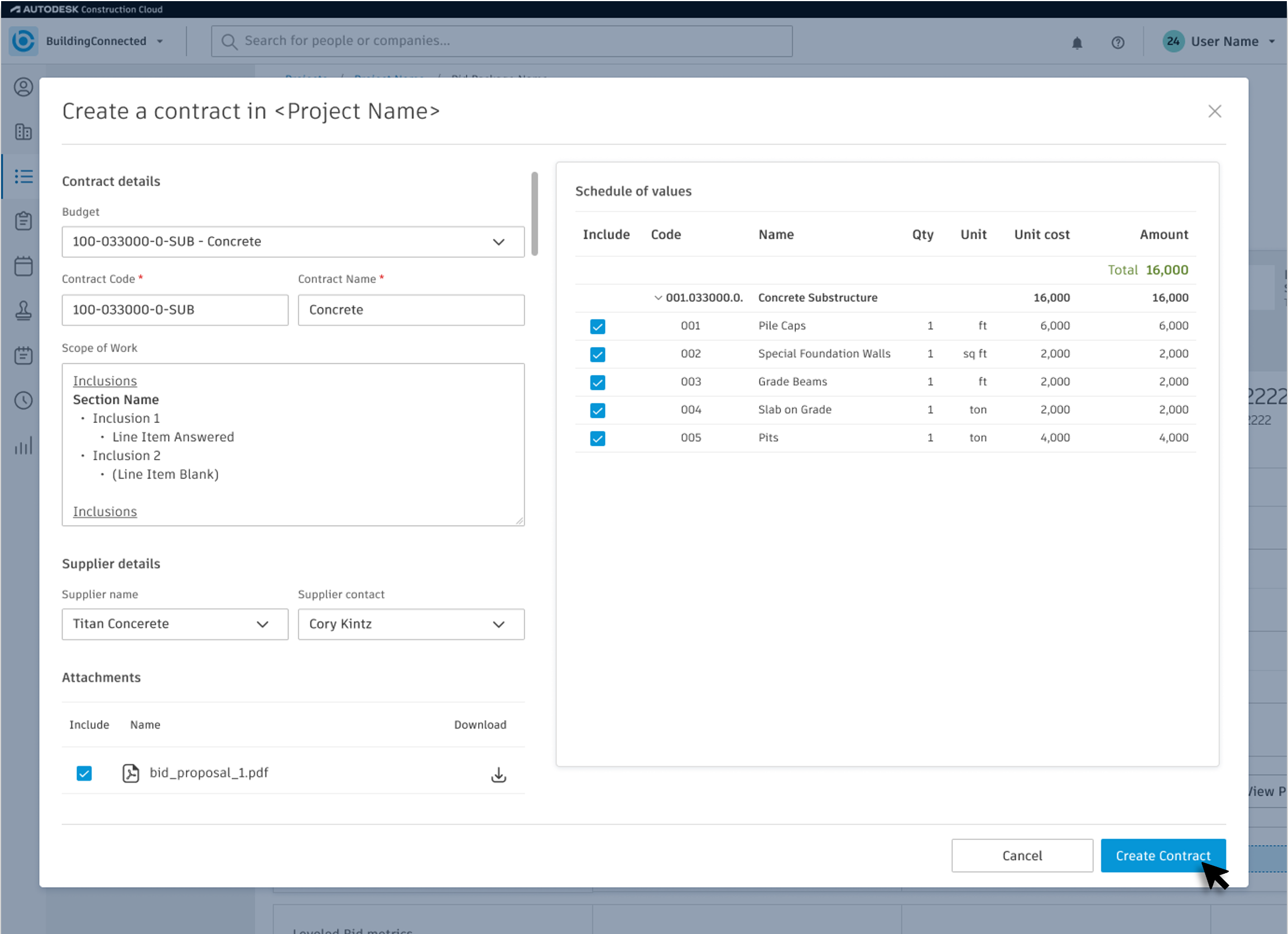
Task: Select the bid list sidebar icon
Action: point(23,176)
